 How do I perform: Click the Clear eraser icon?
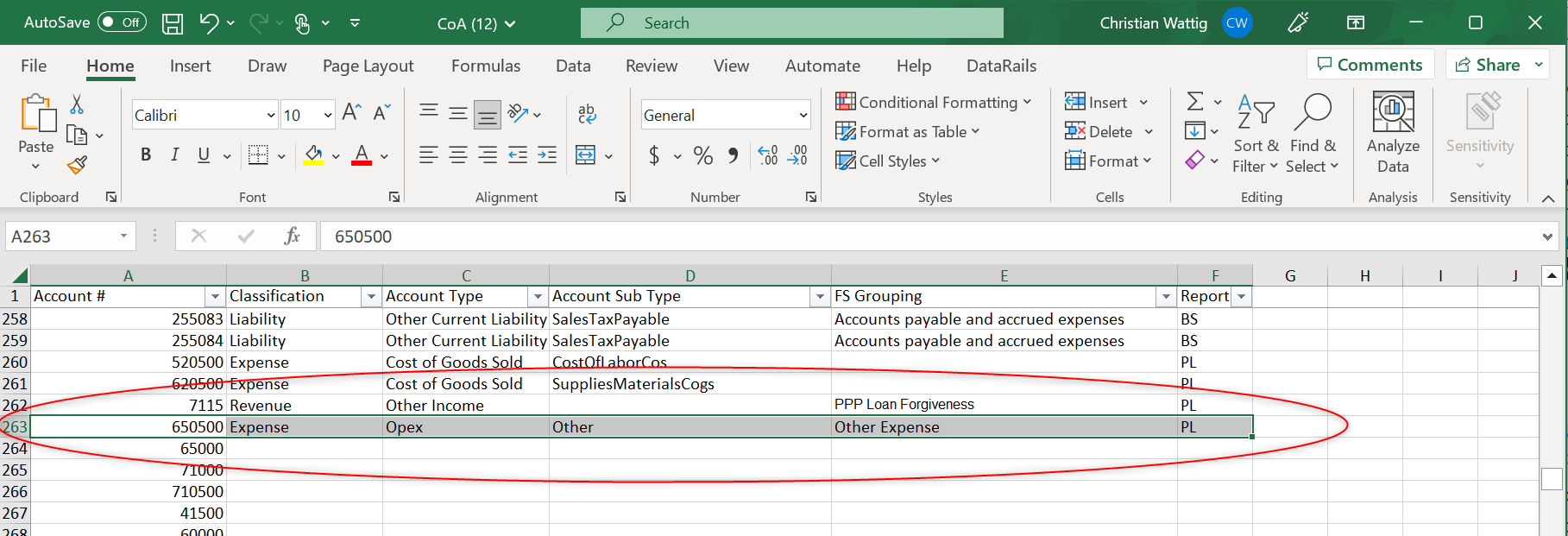click(x=1195, y=160)
